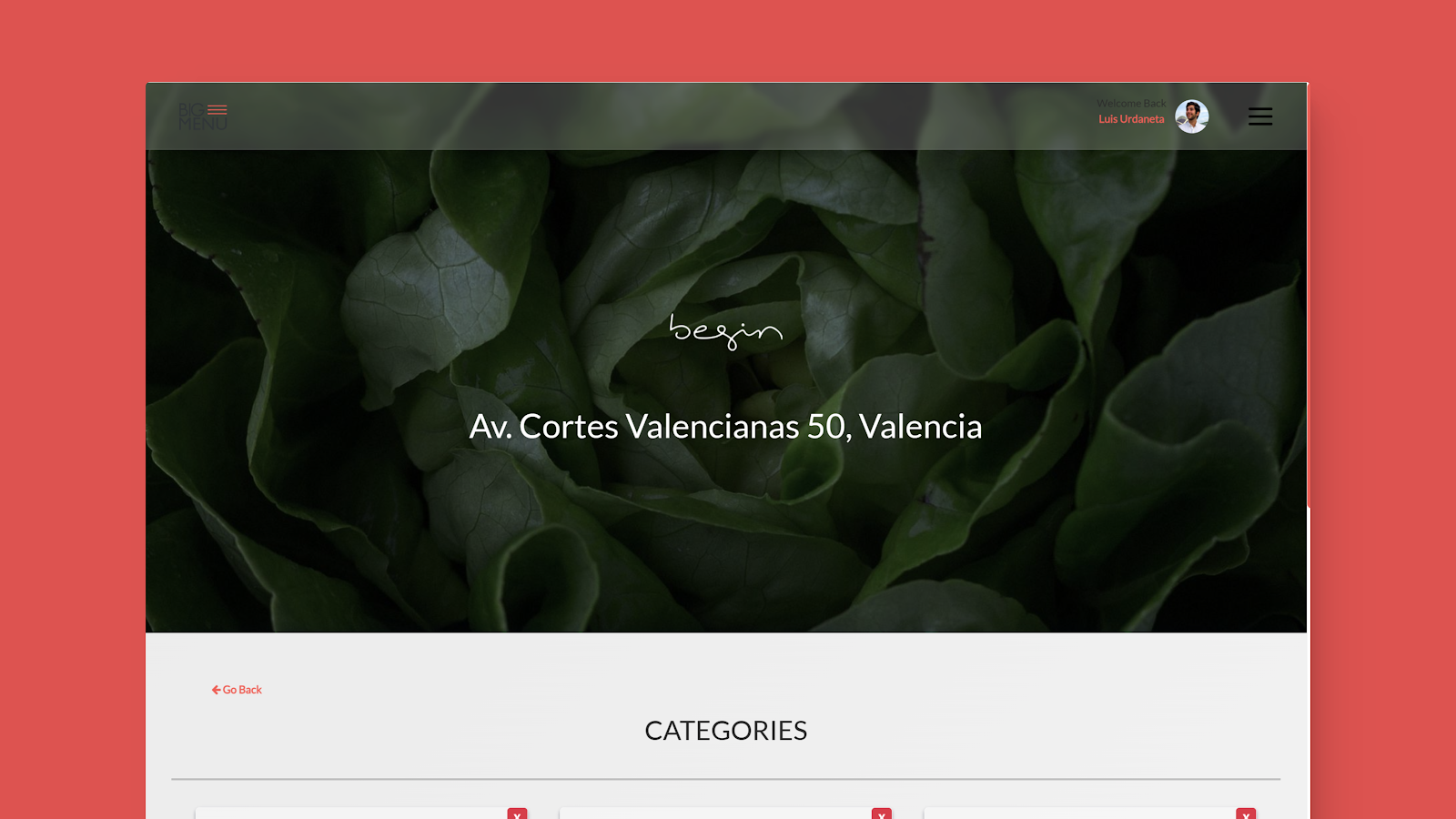Click the Big Menu logo
This screenshot has width=1456, height=819.
coord(203,116)
